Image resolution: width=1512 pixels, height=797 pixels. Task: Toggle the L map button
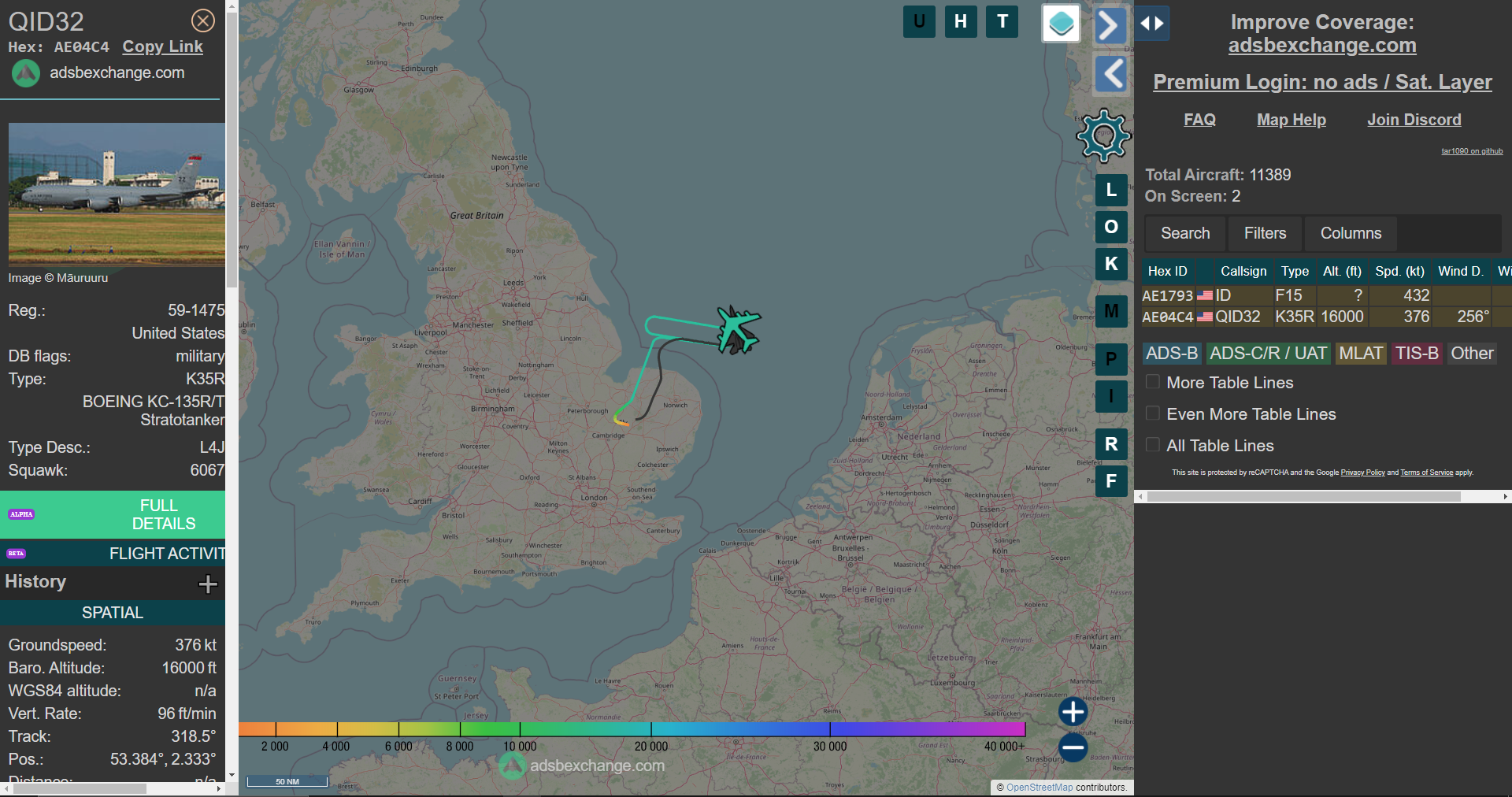coord(1111,190)
